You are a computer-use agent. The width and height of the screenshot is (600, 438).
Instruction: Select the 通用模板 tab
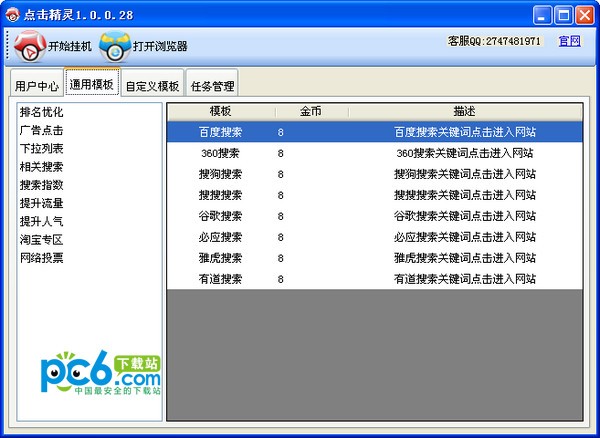click(92, 82)
